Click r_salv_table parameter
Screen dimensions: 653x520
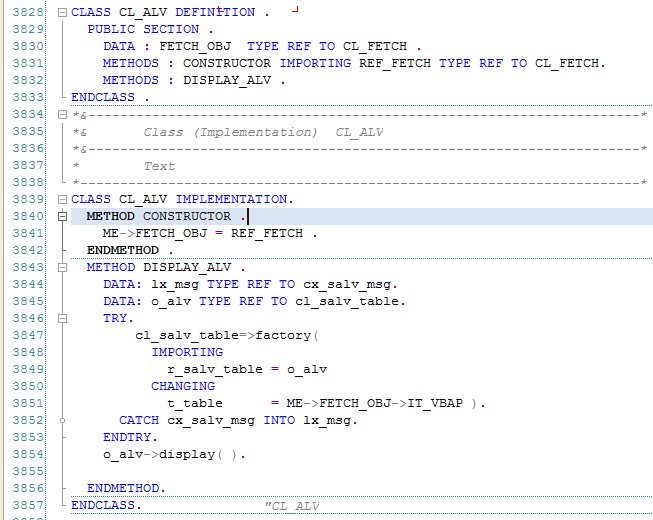(x=215, y=370)
